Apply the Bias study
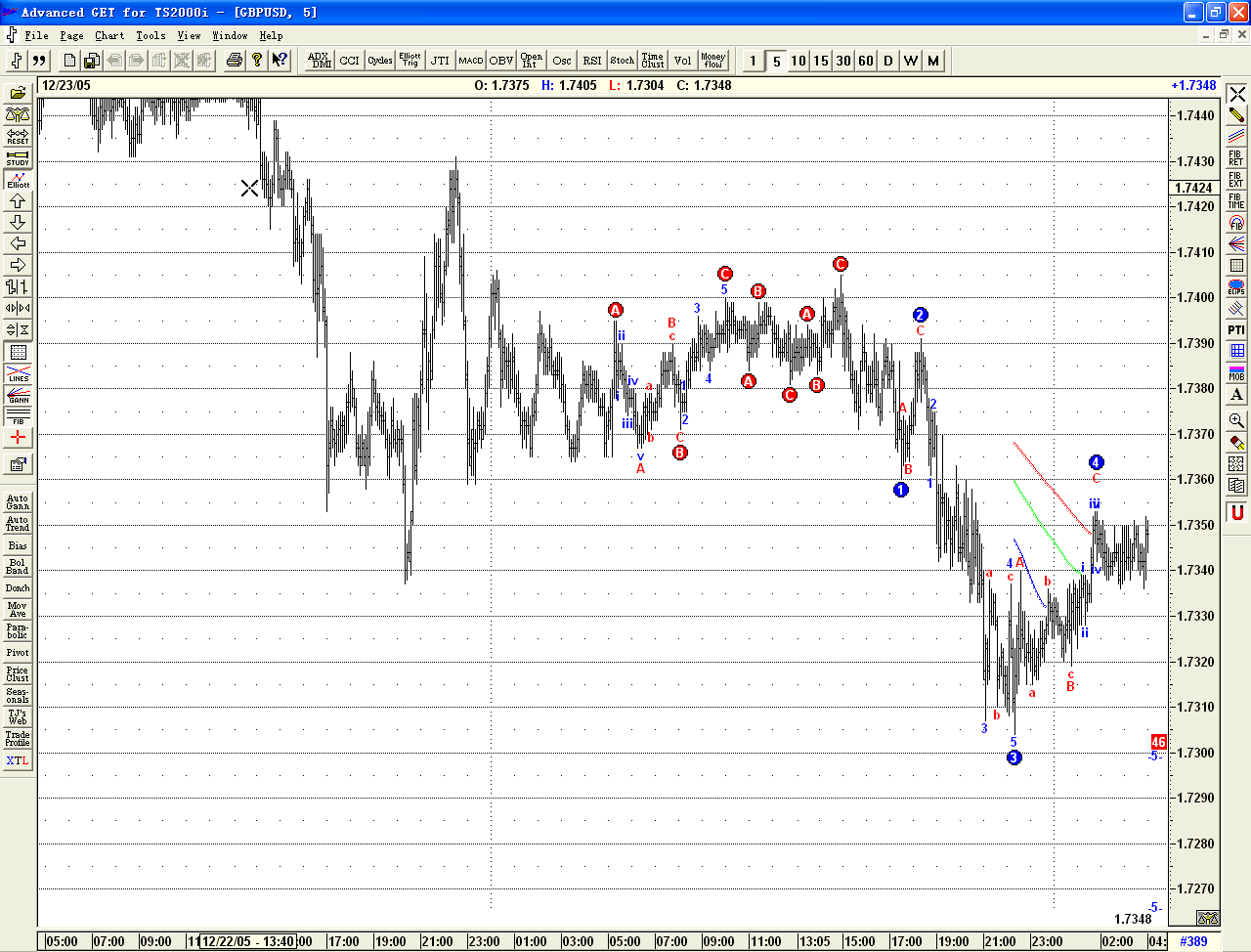This screenshot has width=1251, height=952. 18,545
